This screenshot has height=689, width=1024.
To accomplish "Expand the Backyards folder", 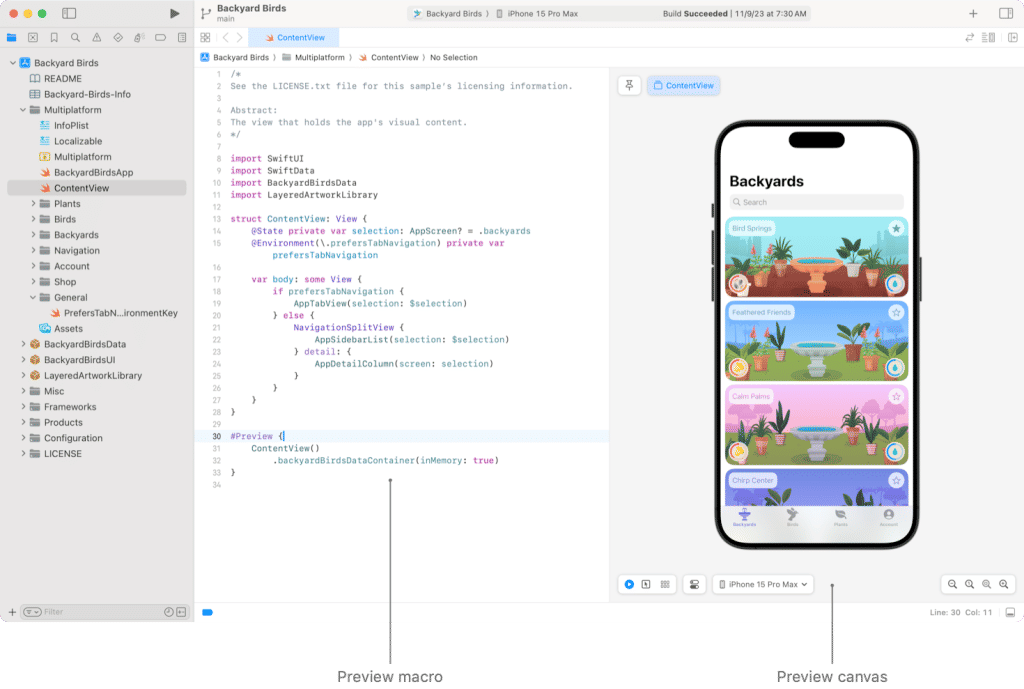I will (x=33, y=235).
